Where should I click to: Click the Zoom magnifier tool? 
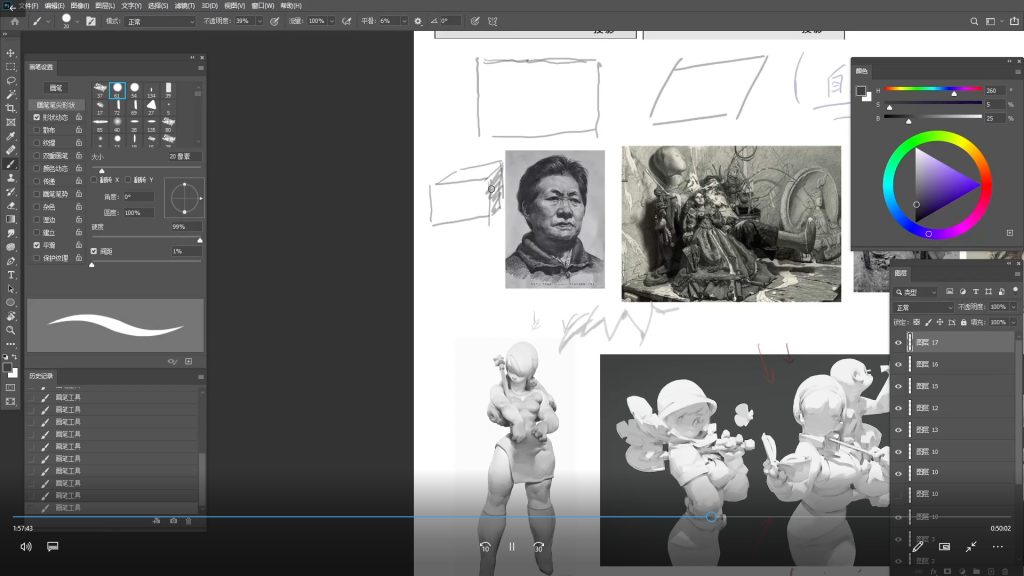11,329
